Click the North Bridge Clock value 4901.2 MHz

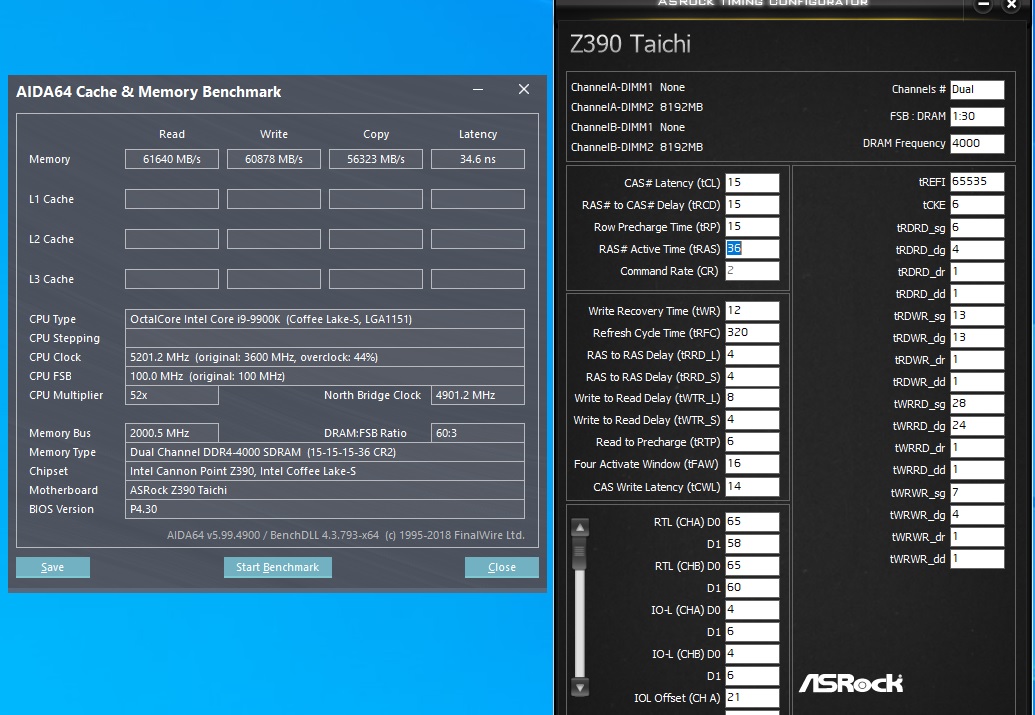478,395
